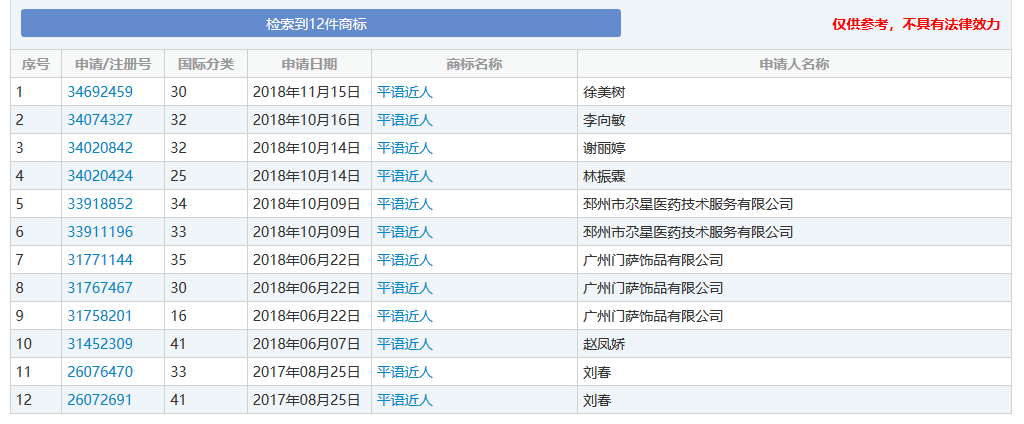Click trademark name 平语近人 in row 9

405,316
